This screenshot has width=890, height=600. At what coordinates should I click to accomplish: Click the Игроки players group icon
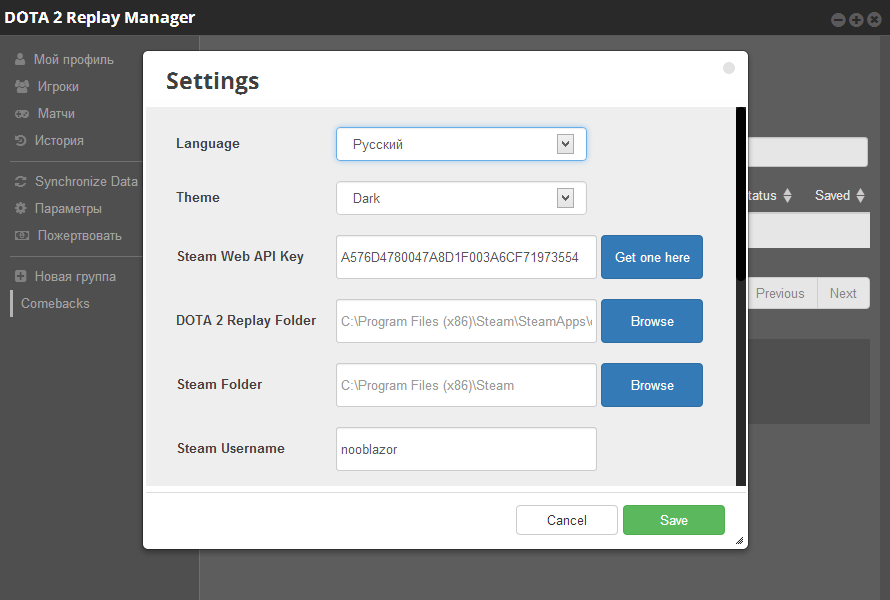pyautogui.click(x=22, y=86)
